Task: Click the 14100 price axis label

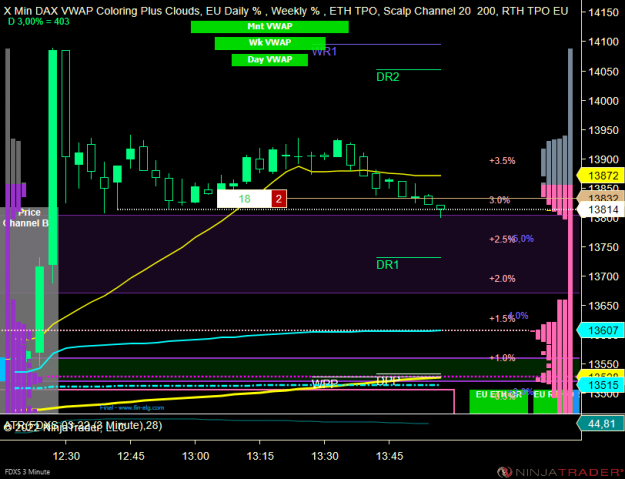Action: coord(603,42)
